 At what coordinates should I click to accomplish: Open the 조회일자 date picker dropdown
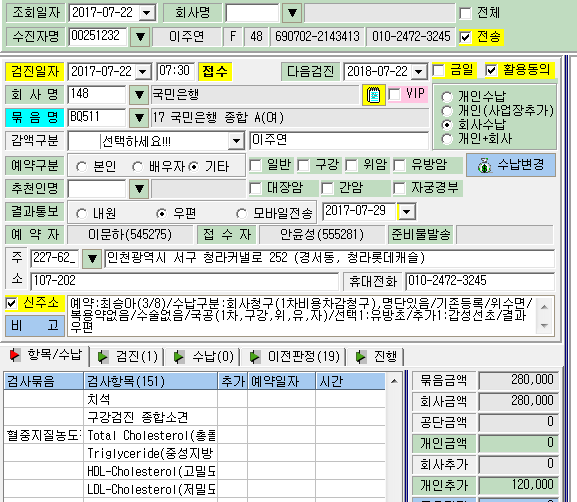click(x=147, y=13)
